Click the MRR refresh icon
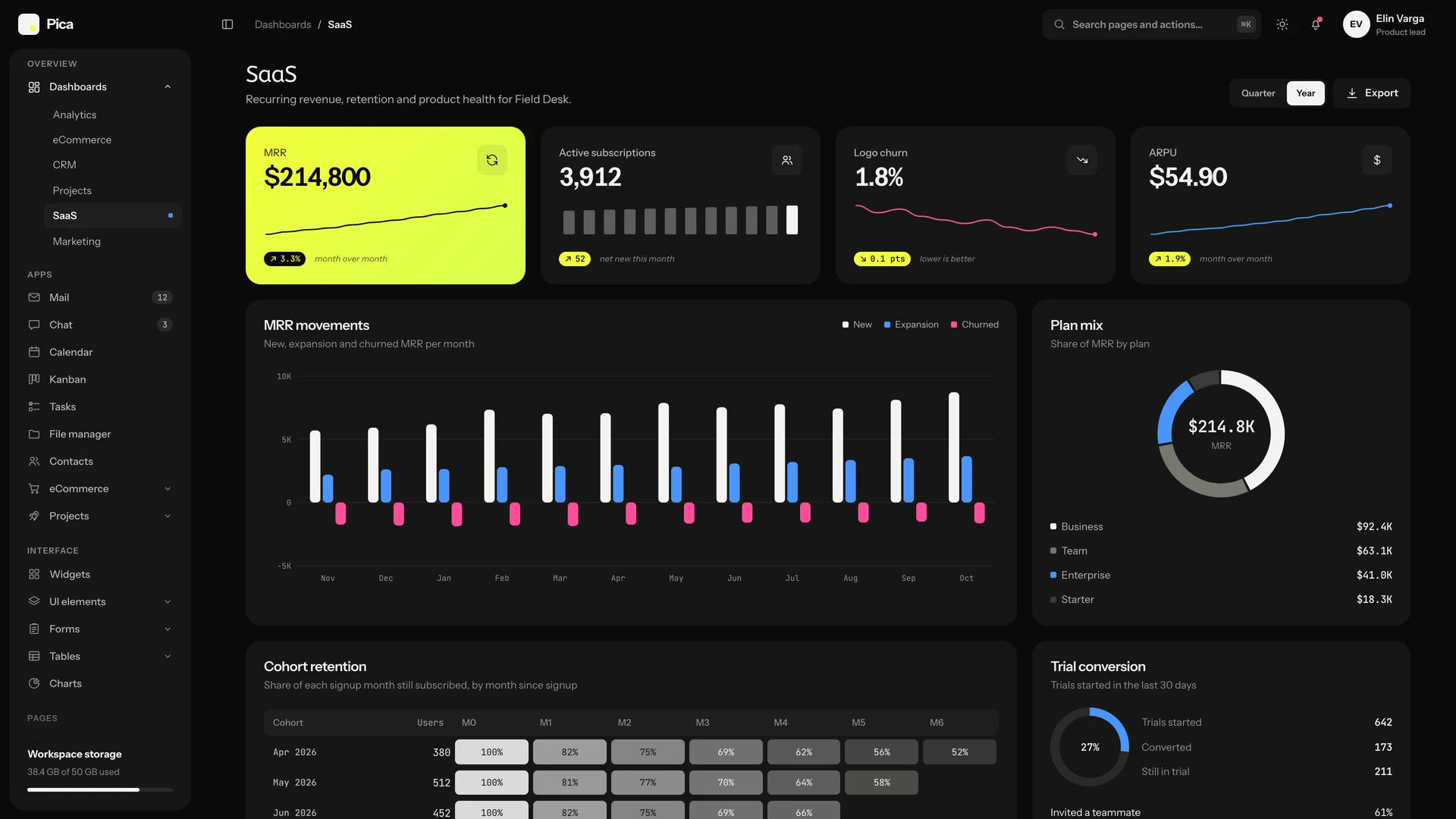Viewport: 1456px width, 819px height. [492, 160]
